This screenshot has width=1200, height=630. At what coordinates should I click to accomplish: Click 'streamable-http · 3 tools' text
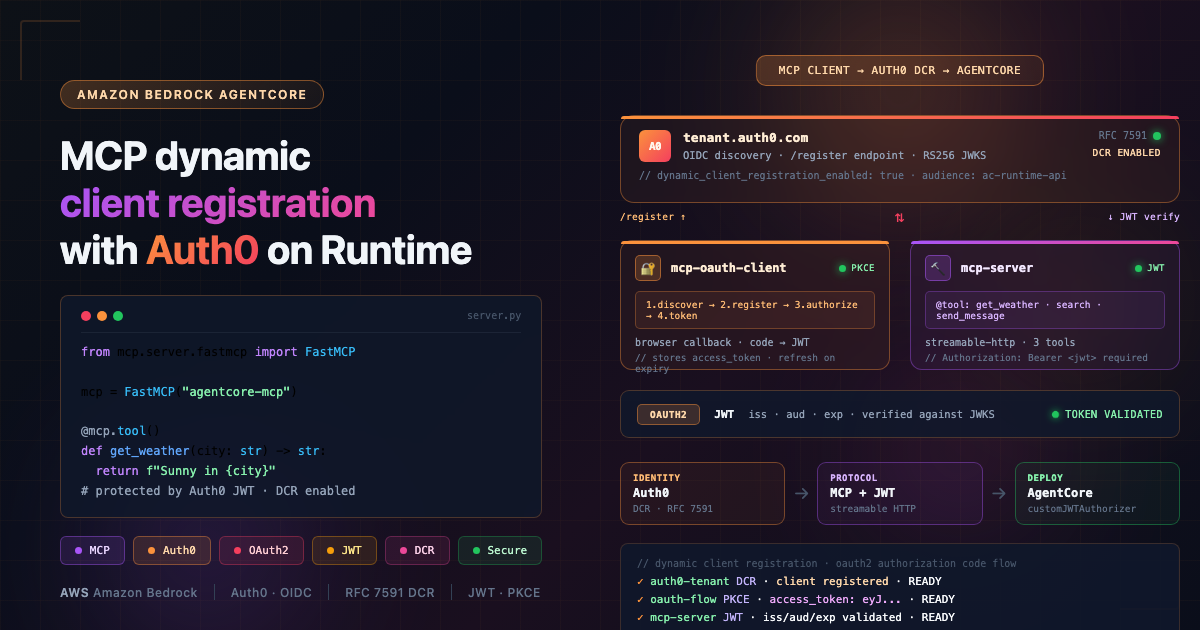click(x=1001, y=342)
